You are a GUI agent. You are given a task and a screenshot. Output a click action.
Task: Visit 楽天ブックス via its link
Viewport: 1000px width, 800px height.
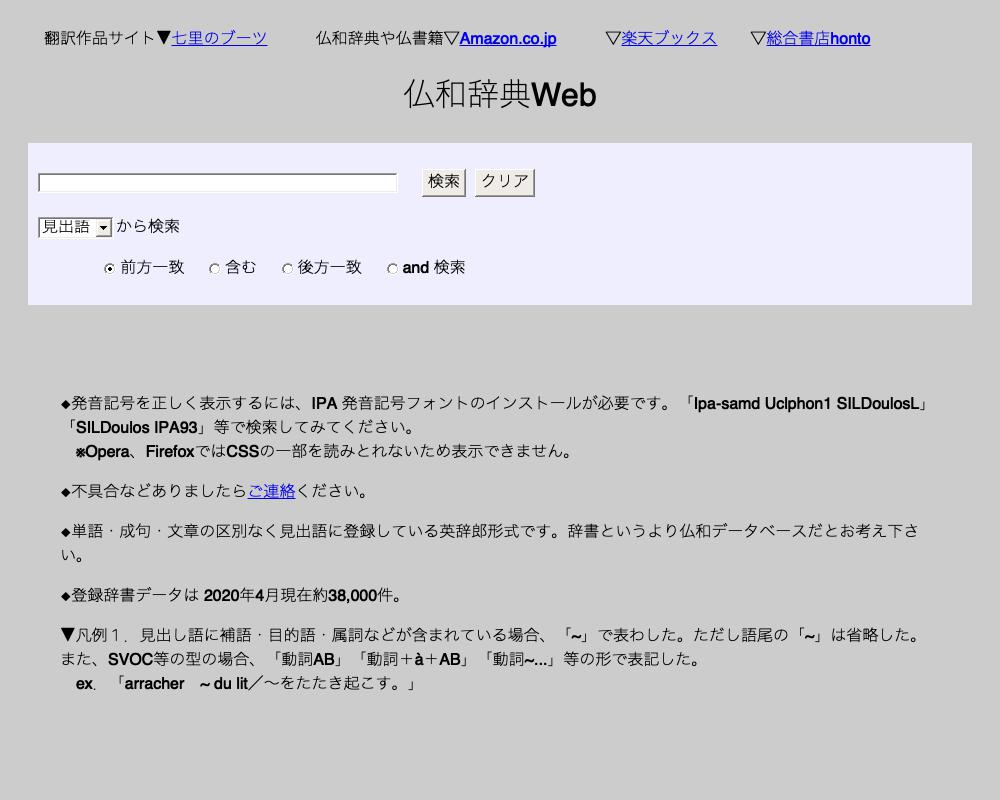pyautogui.click(x=668, y=39)
